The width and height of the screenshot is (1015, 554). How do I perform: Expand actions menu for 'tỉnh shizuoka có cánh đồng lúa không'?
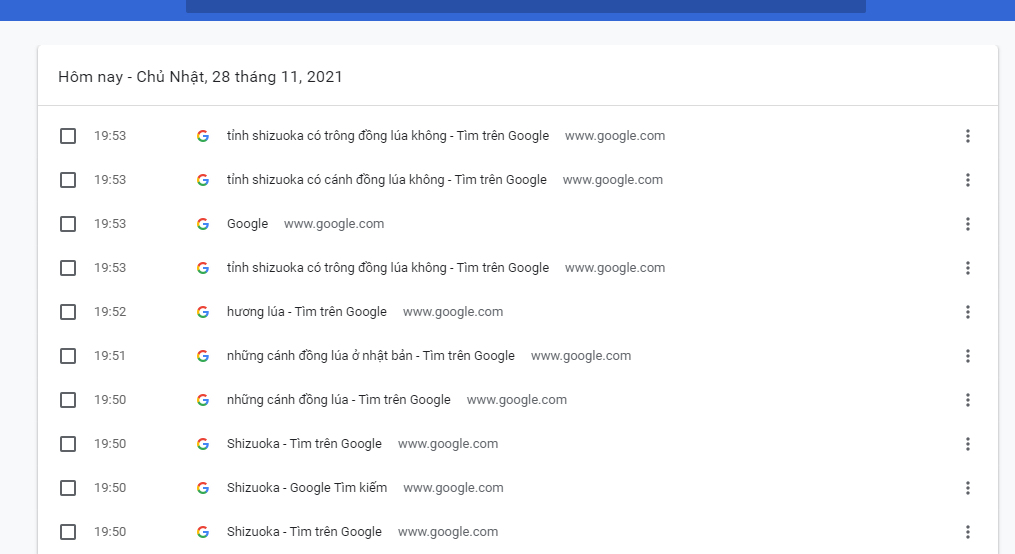click(967, 180)
